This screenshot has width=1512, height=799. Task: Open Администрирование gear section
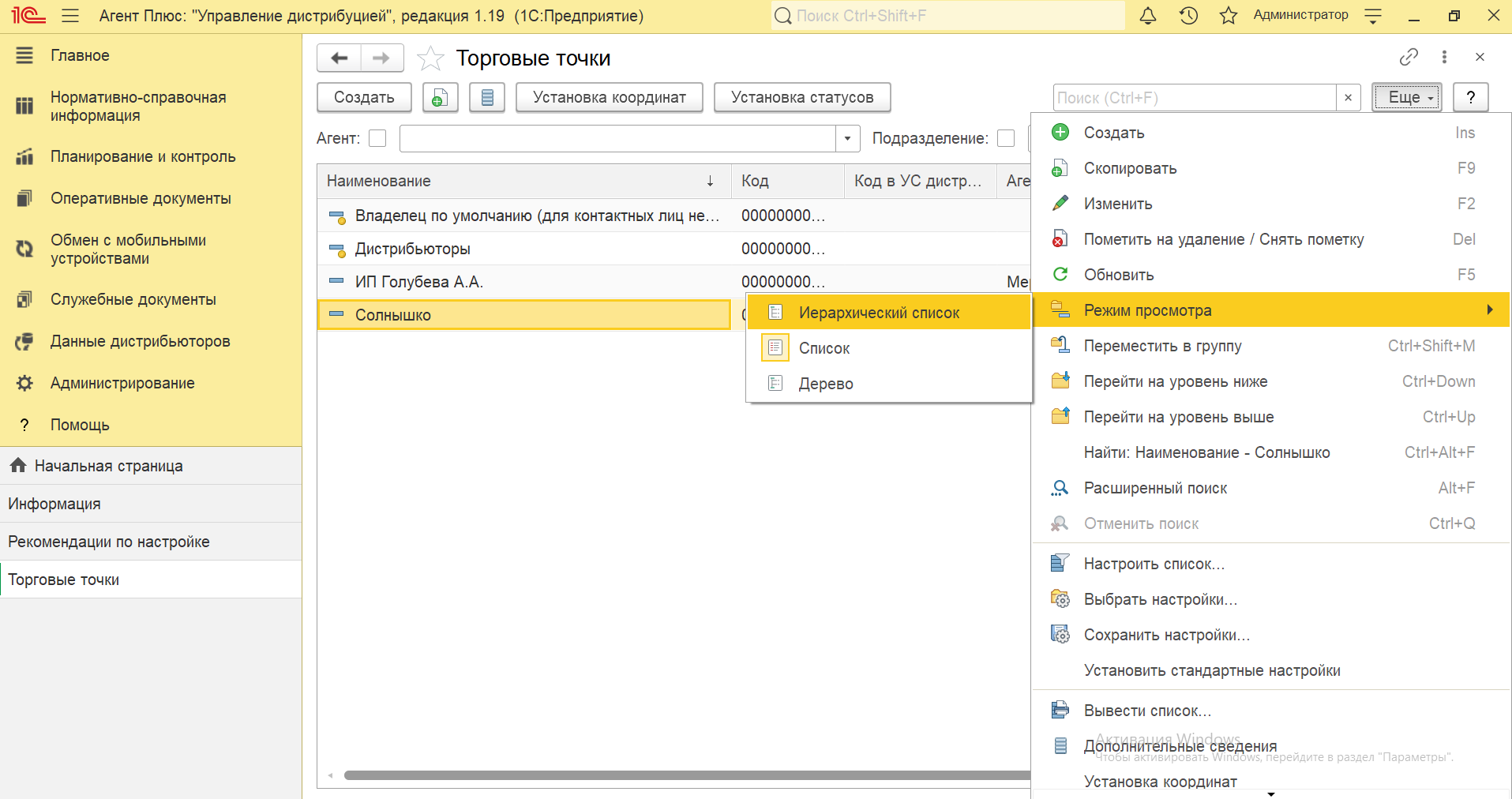151,383
